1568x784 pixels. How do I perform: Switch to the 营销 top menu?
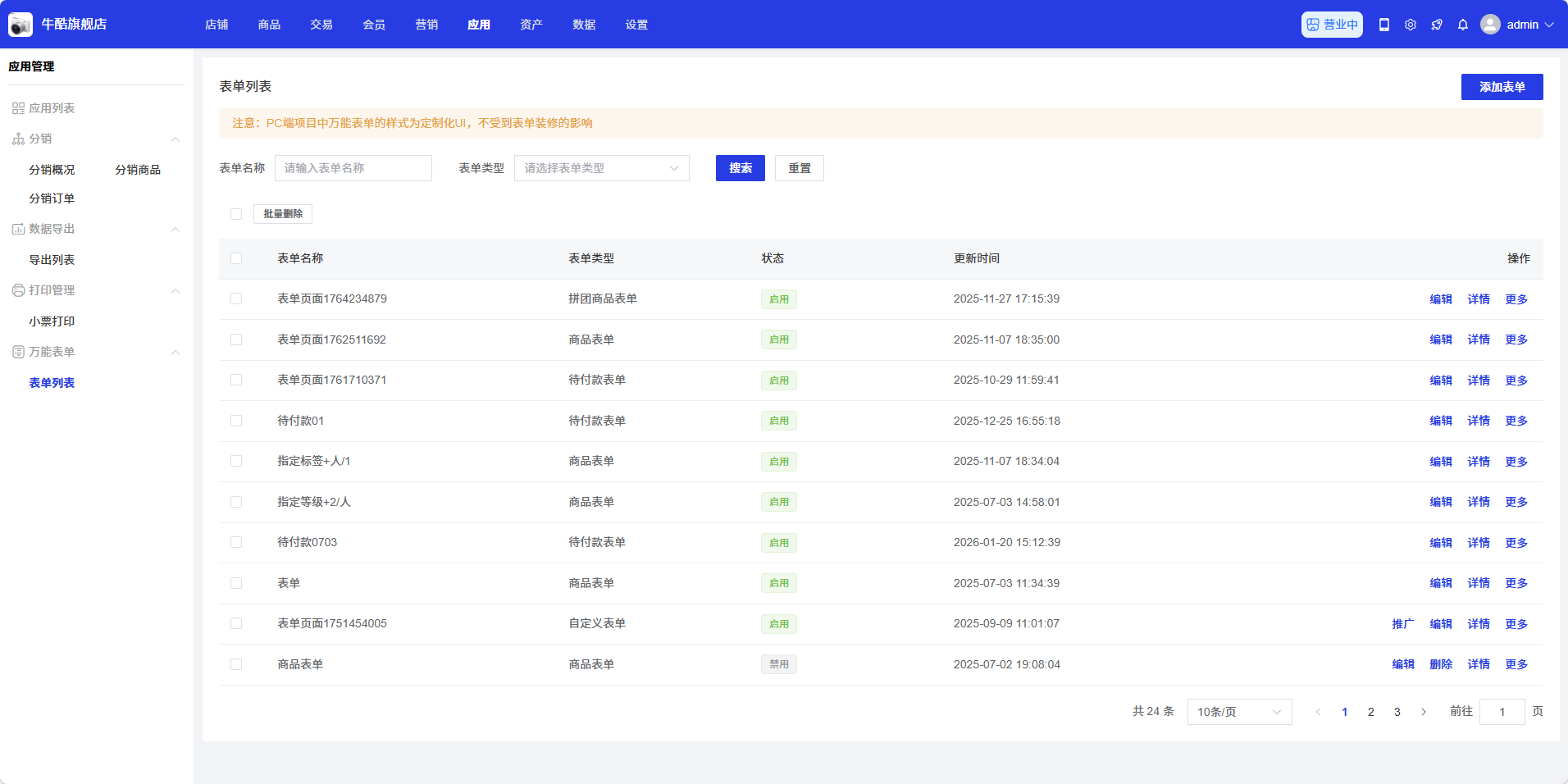click(426, 25)
